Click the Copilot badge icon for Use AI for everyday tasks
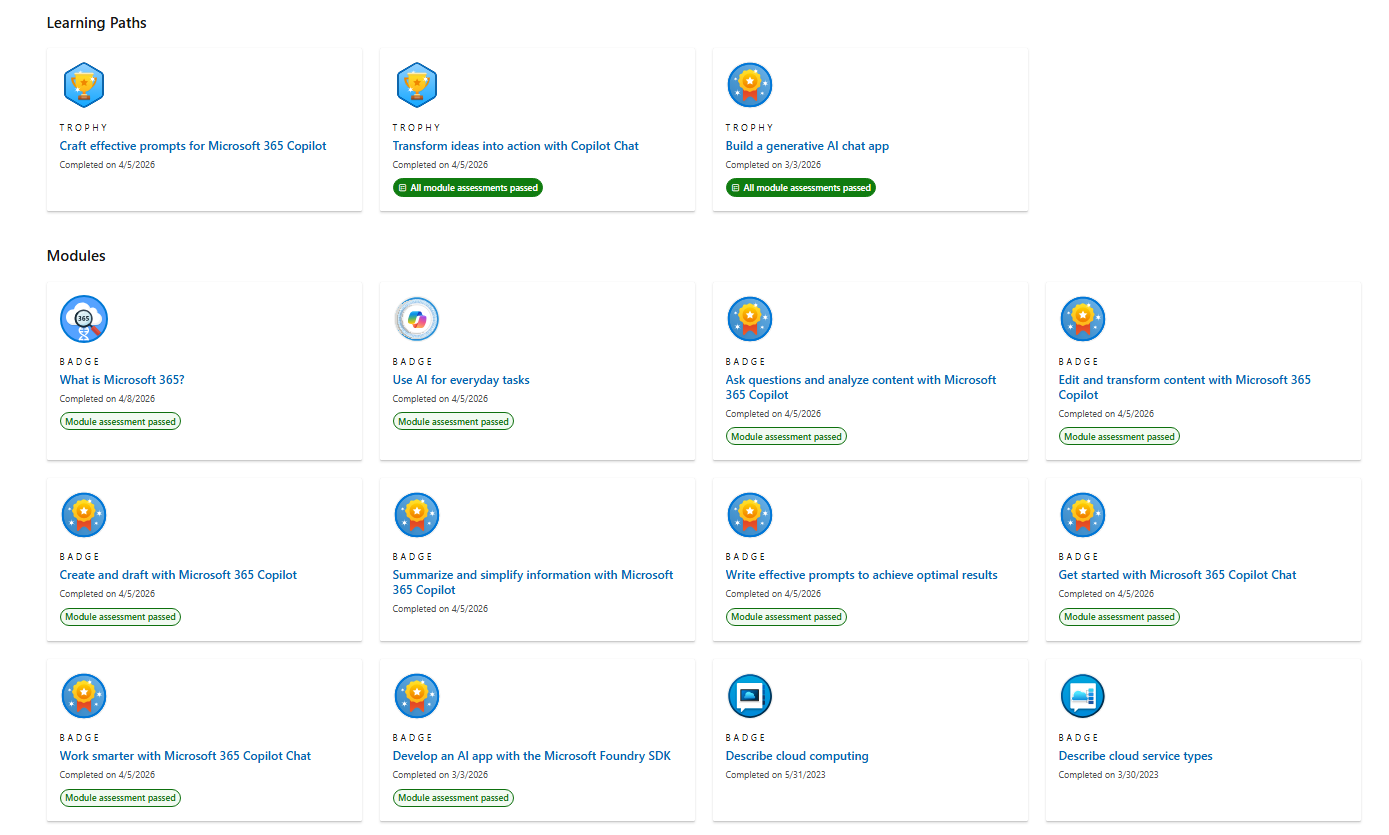1389x835 pixels. point(417,319)
